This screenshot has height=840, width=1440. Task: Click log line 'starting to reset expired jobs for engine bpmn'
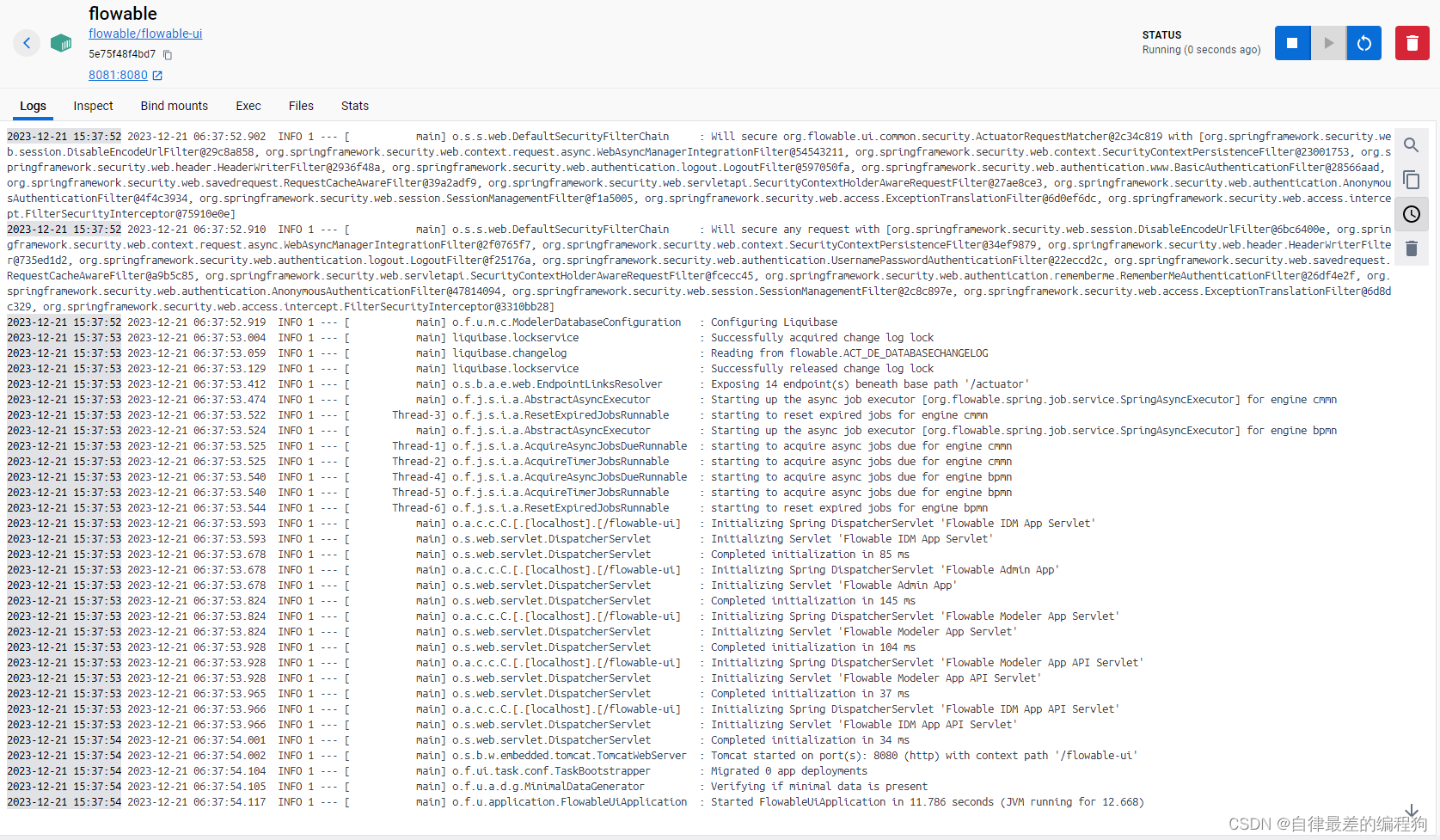(x=849, y=508)
